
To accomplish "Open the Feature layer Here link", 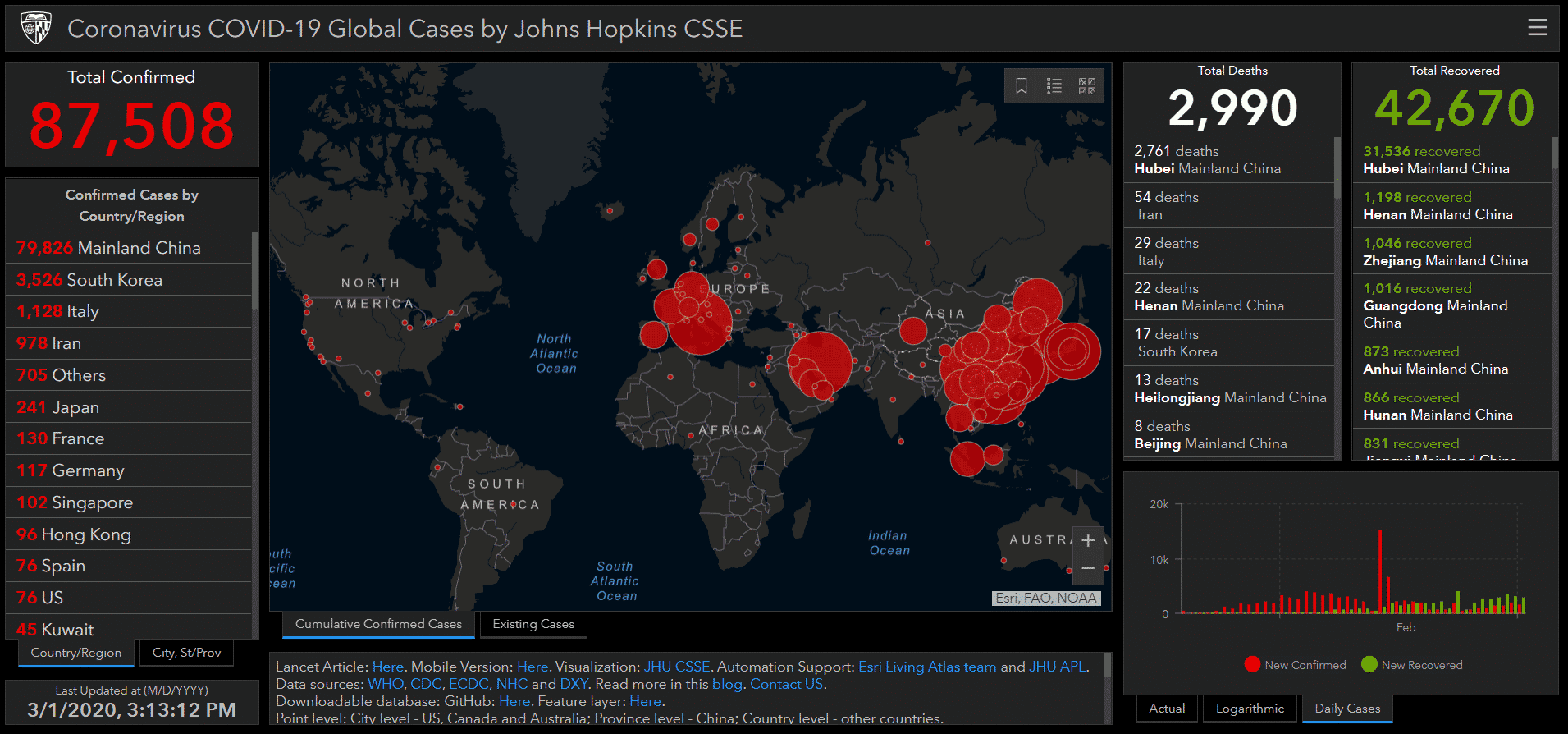I will (x=645, y=701).
